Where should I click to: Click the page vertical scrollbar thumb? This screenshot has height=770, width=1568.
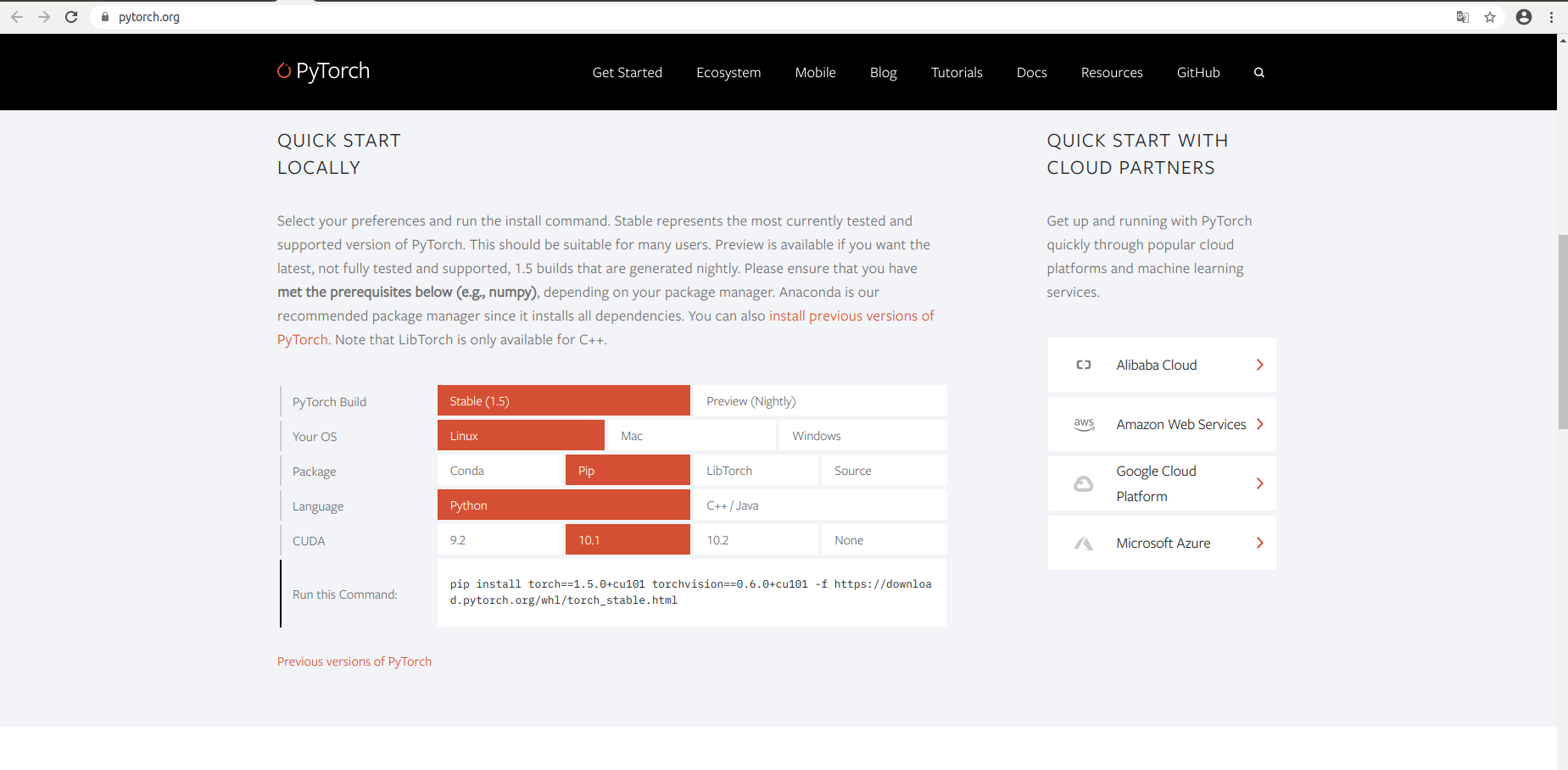pyautogui.click(x=1563, y=332)
